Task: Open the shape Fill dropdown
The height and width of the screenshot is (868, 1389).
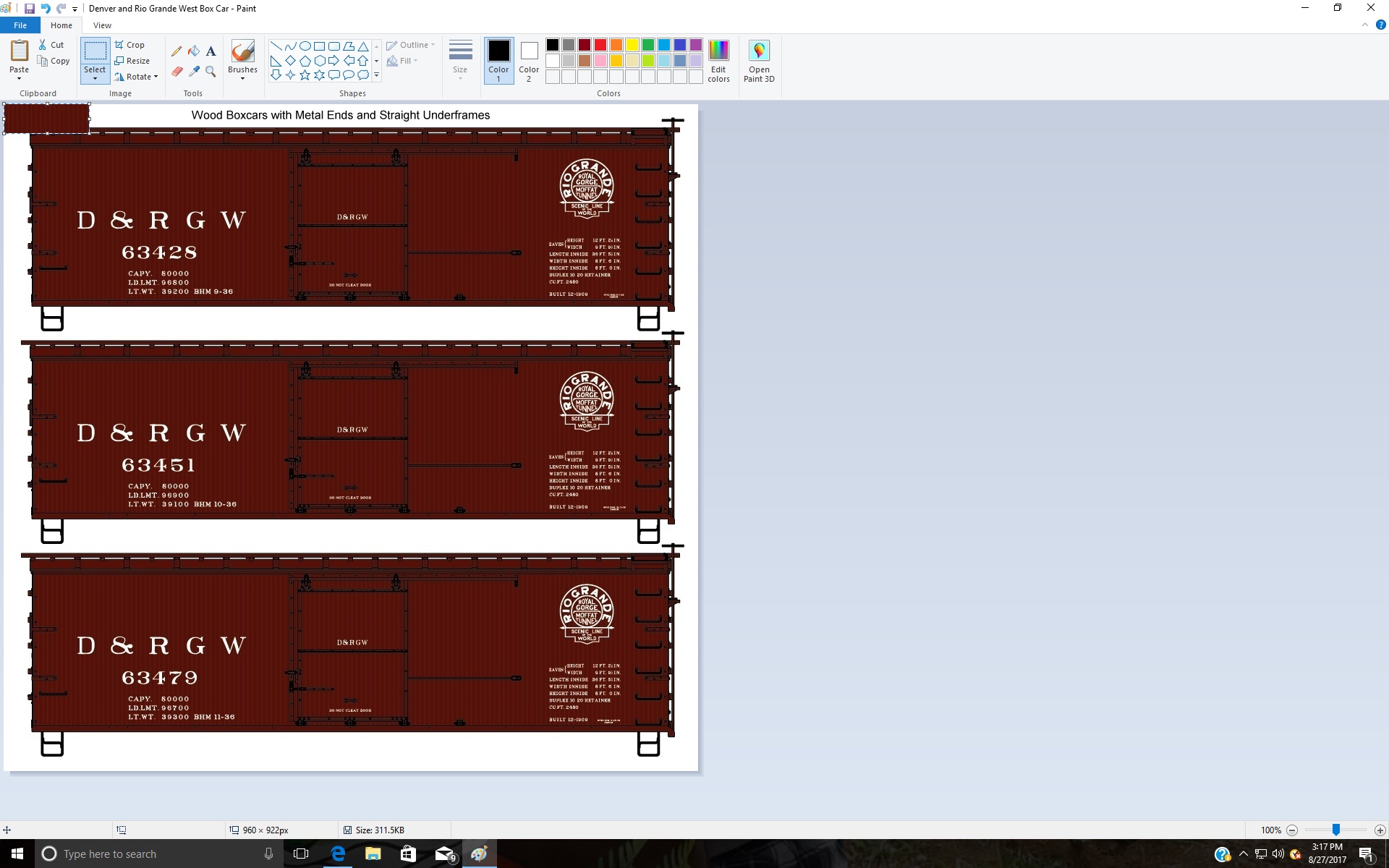Action: tap(402, 61)
